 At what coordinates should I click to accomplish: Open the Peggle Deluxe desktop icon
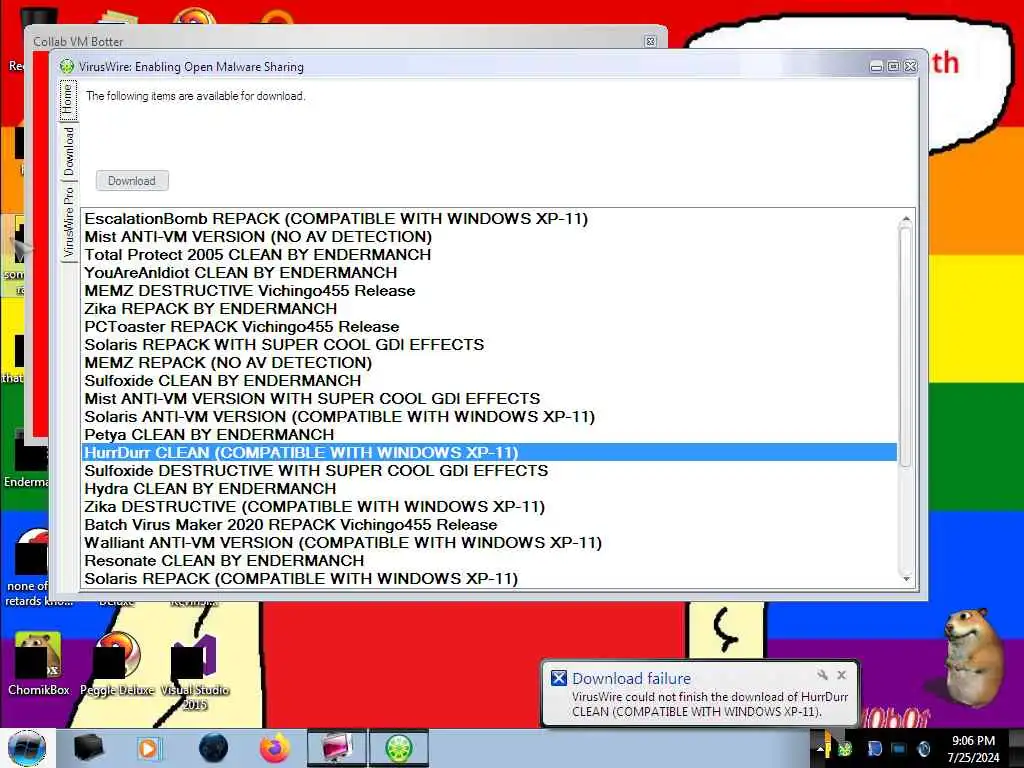click(117, 663)
